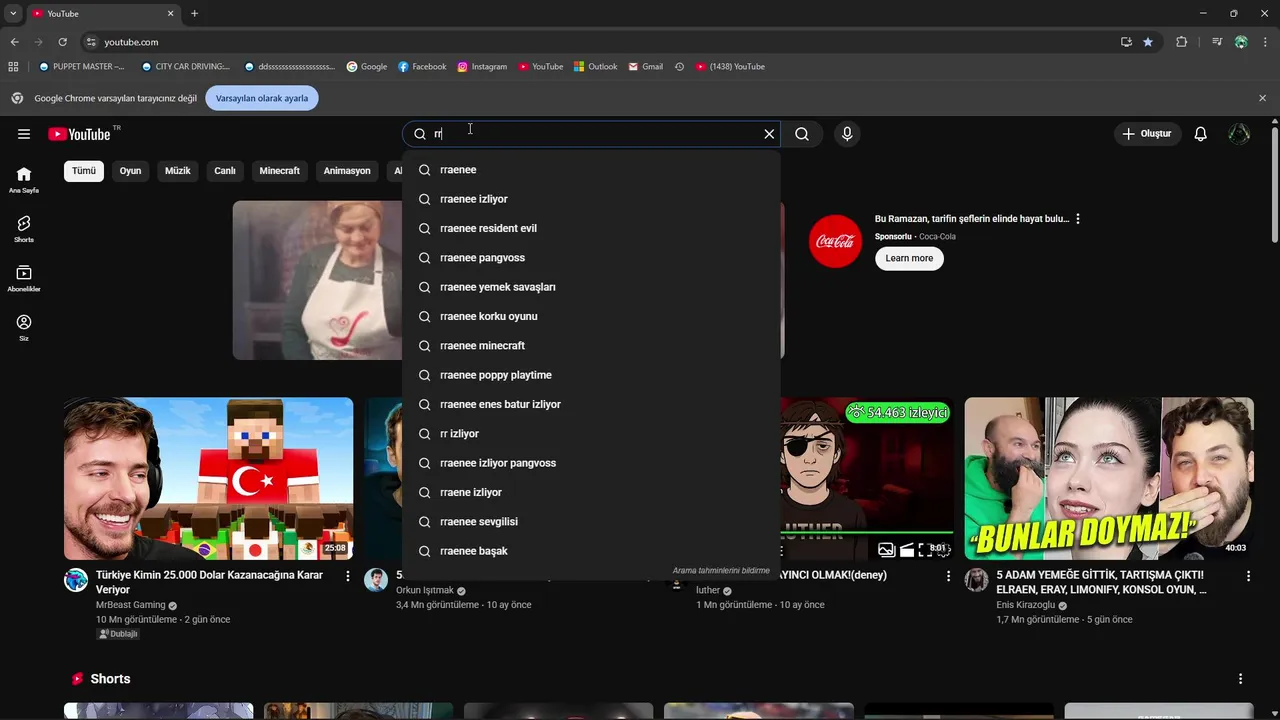Open Shorts from the sidebar
This screenshot has height=720, width=1280.
[x=24, y=230]
